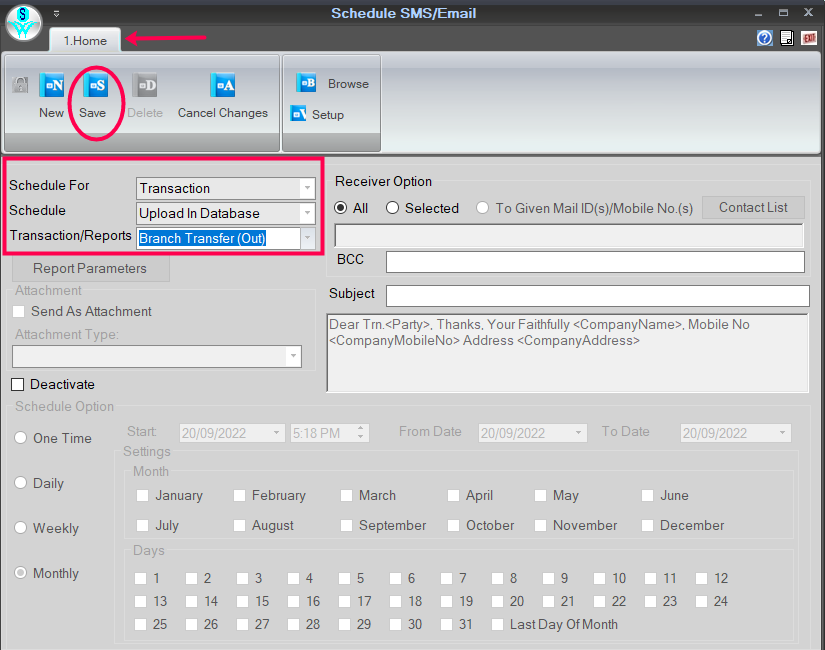Click the Browse icon
Image resolution: width=825 pixels, height=650 pixels.
coord(306,83)
